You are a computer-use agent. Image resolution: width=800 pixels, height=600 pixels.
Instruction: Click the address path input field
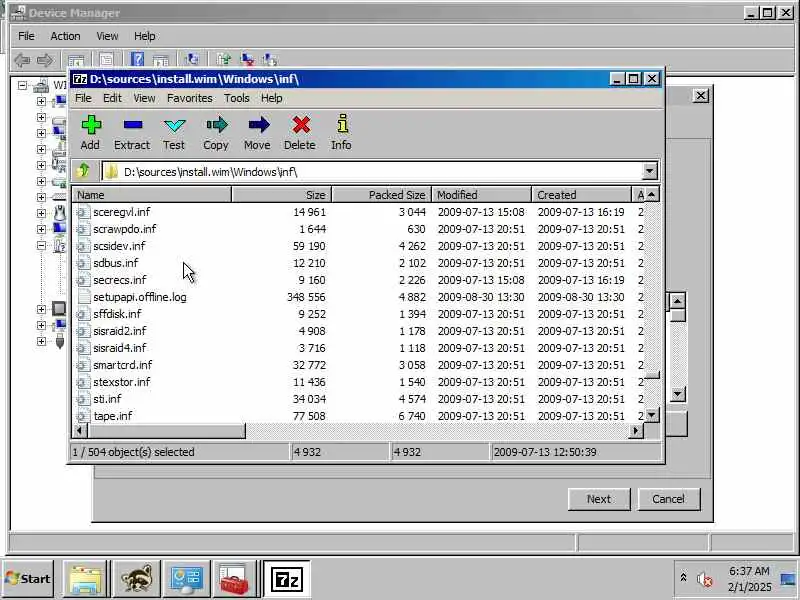(372, 171)
